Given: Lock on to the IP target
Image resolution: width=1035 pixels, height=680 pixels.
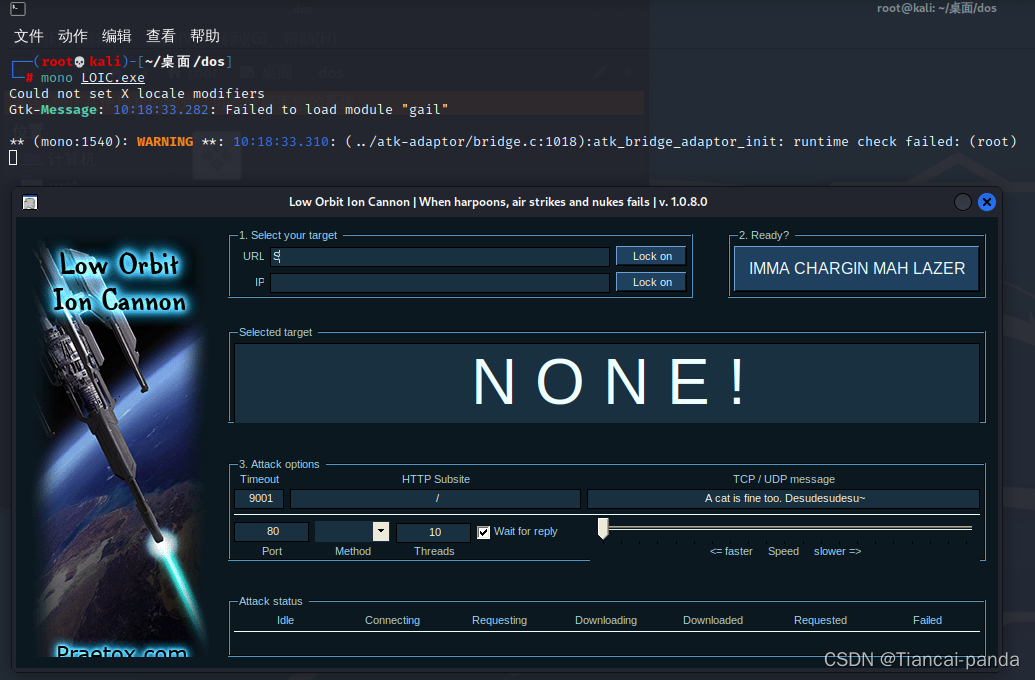Looking at the screenshot, I should (x=651, y=282).
